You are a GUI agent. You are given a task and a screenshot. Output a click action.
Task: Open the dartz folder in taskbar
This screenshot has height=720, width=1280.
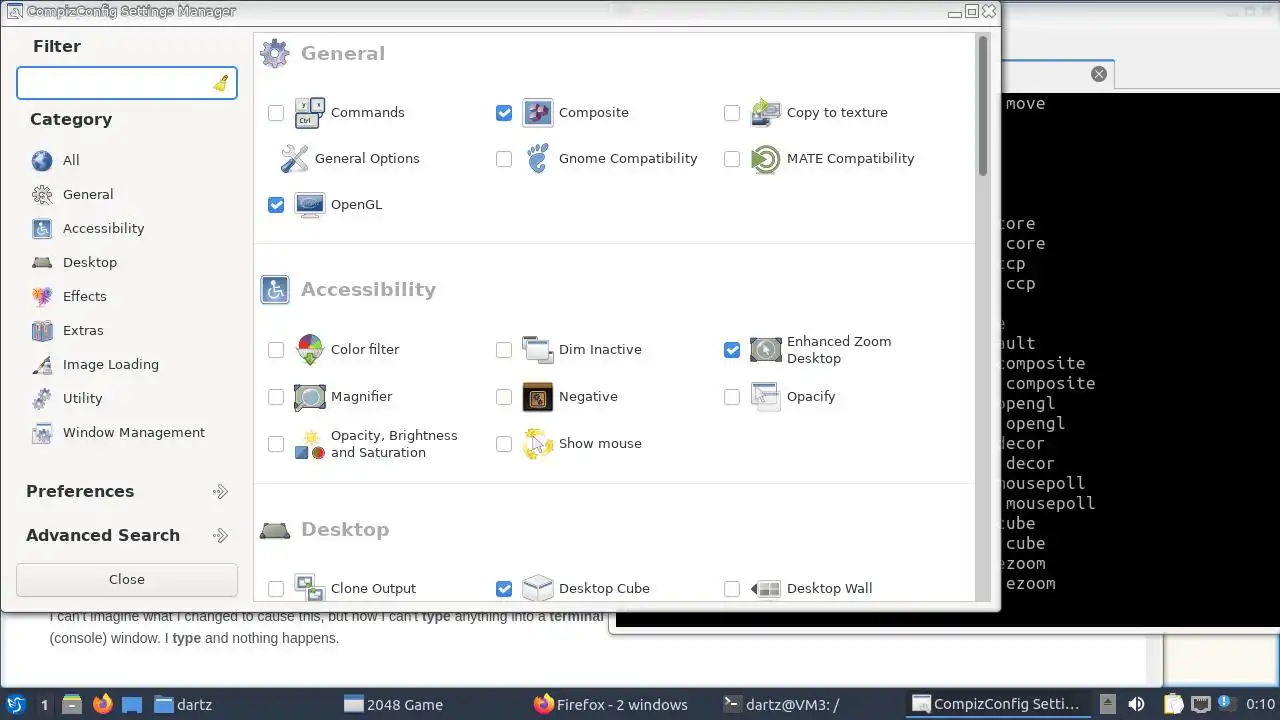pos(183,704)
